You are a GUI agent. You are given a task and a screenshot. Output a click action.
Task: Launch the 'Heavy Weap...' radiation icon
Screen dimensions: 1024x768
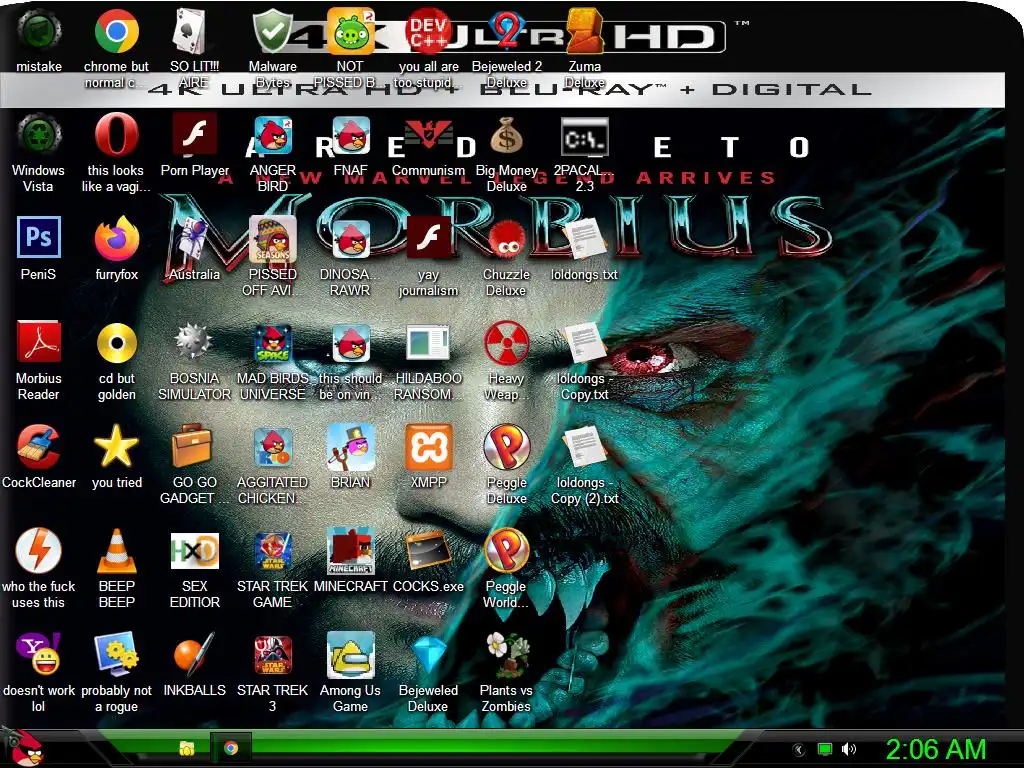pyautogui.click(x=506, y=343)
